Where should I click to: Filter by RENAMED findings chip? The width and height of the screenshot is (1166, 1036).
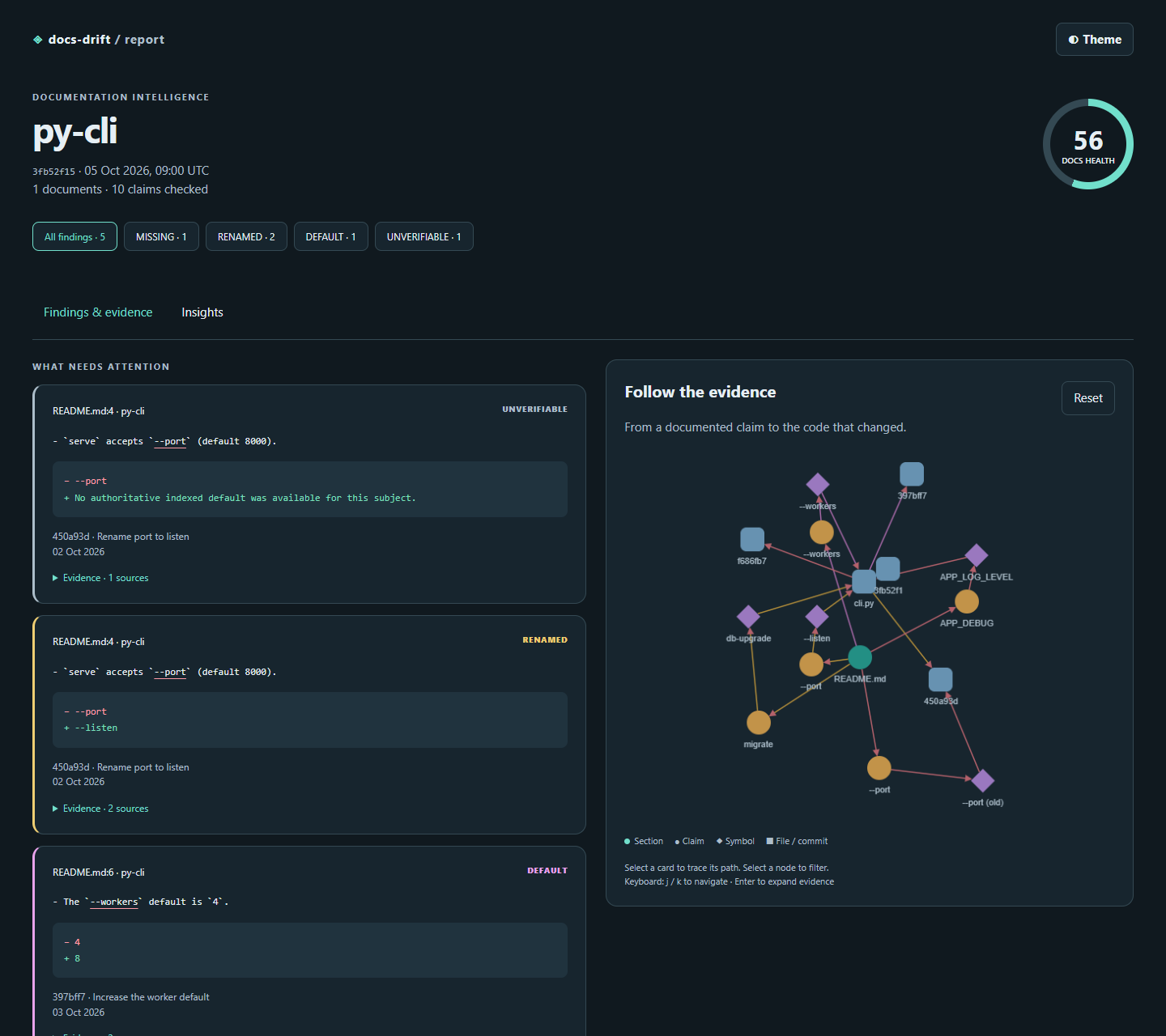click(246, 236)
